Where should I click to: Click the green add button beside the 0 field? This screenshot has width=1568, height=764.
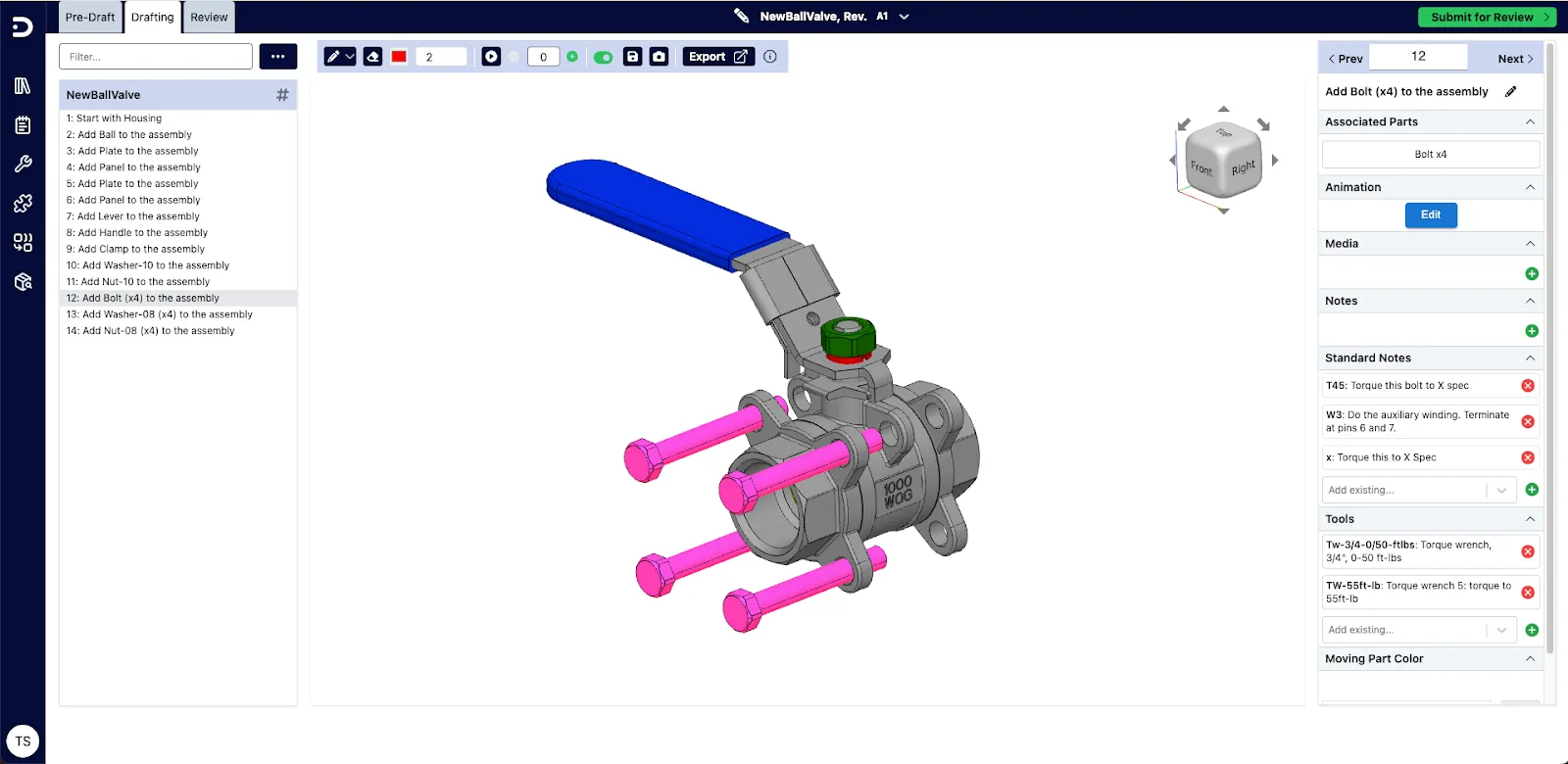pyautogui.click(x=572, y=56)
